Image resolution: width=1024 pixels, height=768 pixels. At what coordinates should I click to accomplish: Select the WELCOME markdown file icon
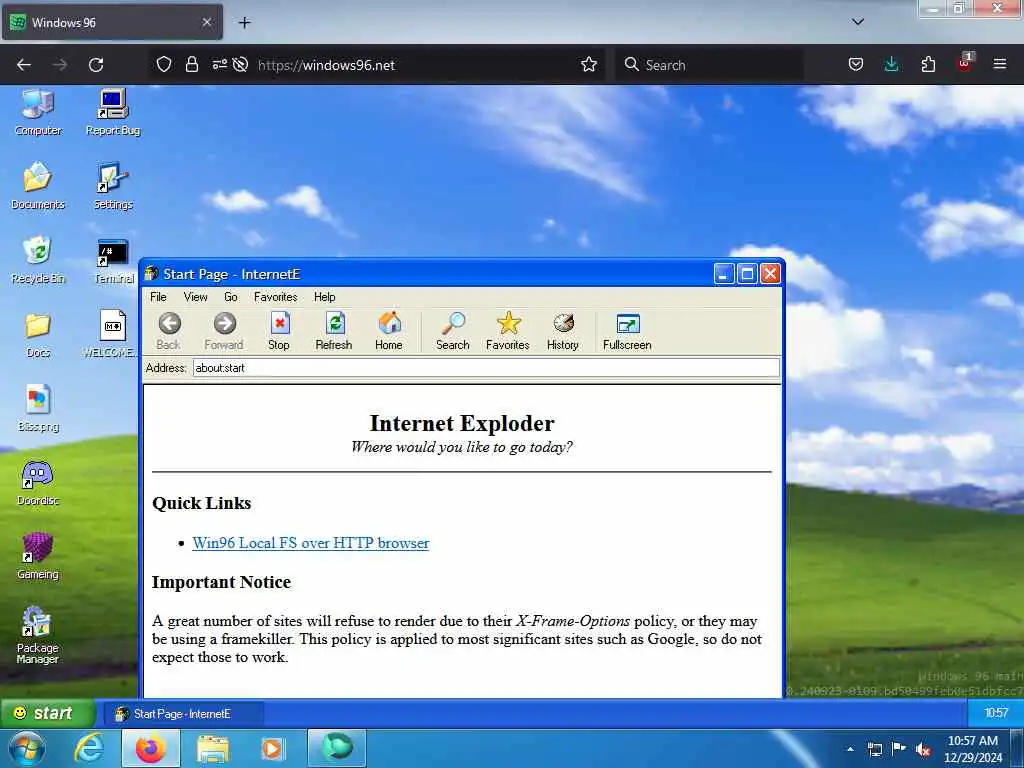pos(112,334)
